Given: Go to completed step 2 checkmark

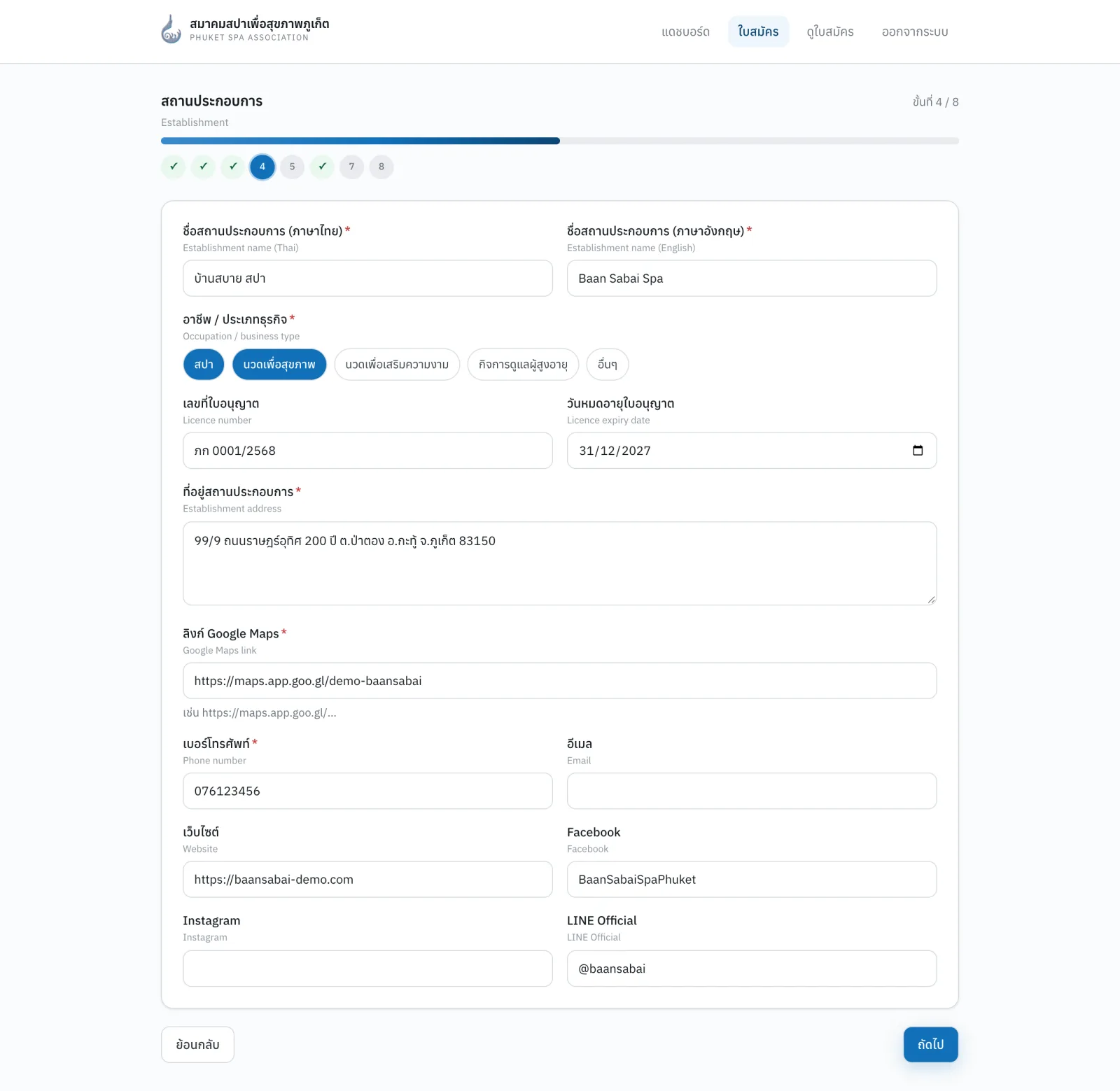Looking at the screenshot, I should pos(203,167).
